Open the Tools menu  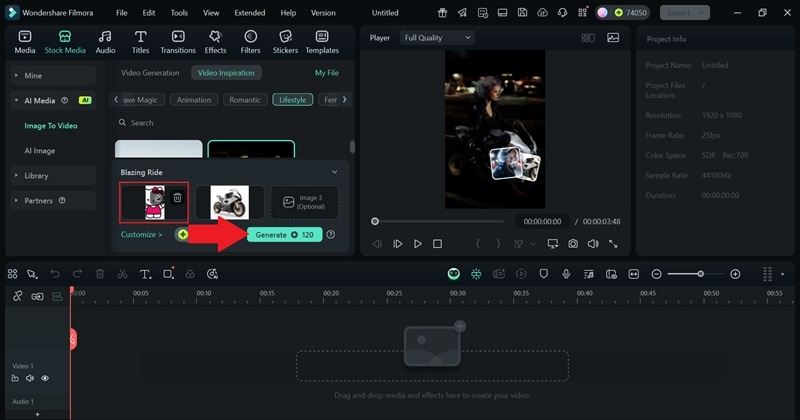179,13
